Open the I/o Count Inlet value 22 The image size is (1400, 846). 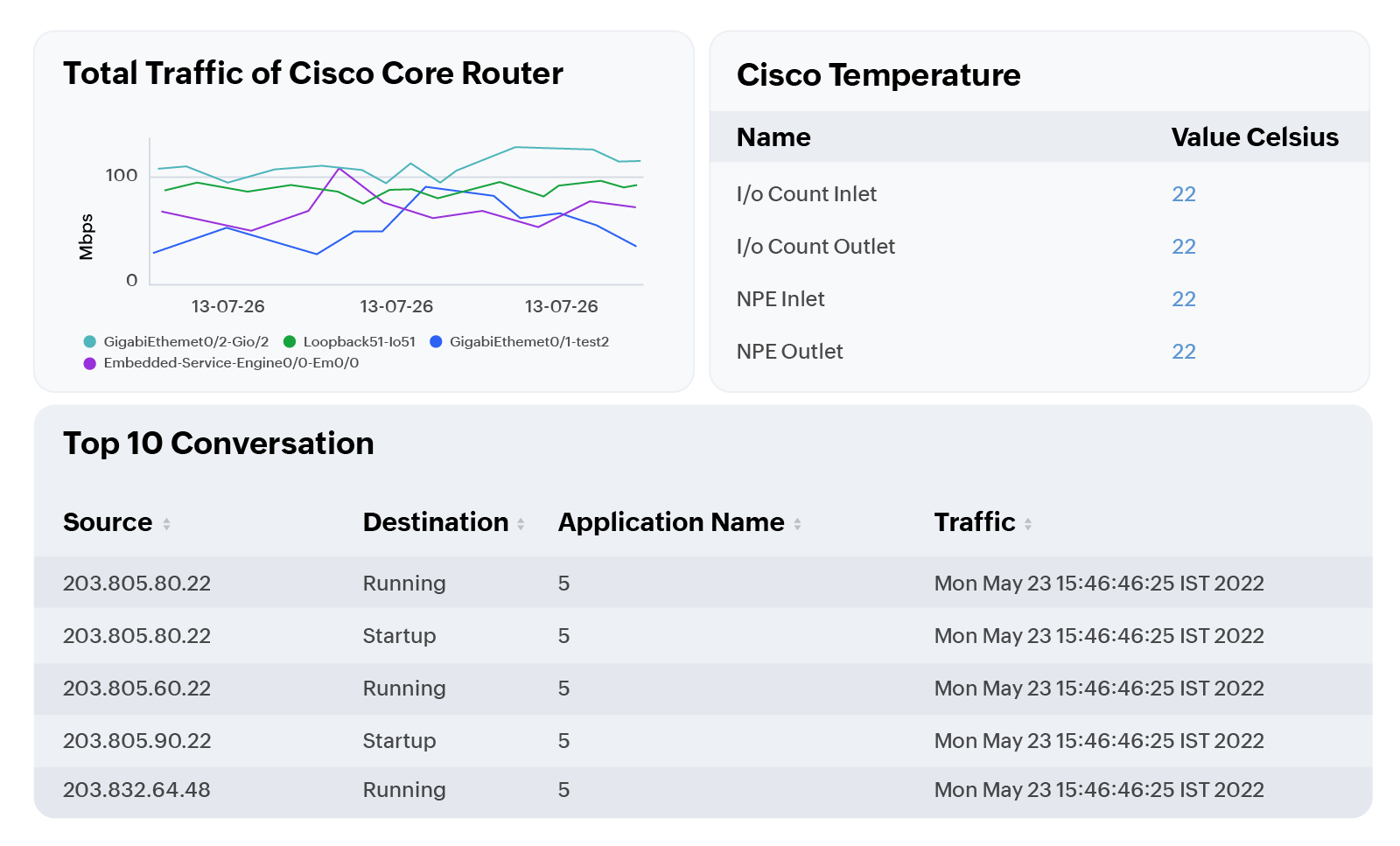coord(1184,194)
